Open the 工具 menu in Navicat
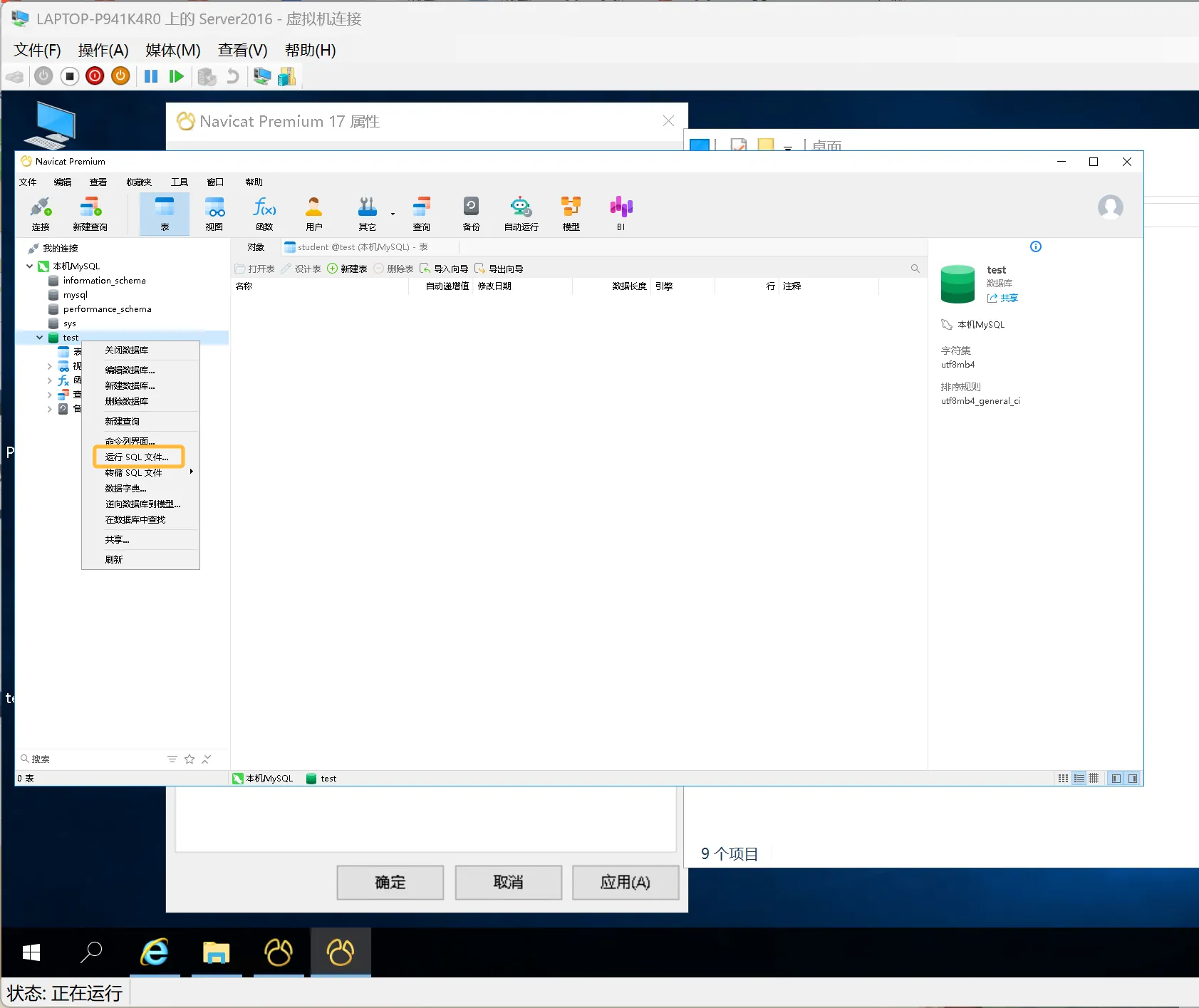 (x=179, y=182)
